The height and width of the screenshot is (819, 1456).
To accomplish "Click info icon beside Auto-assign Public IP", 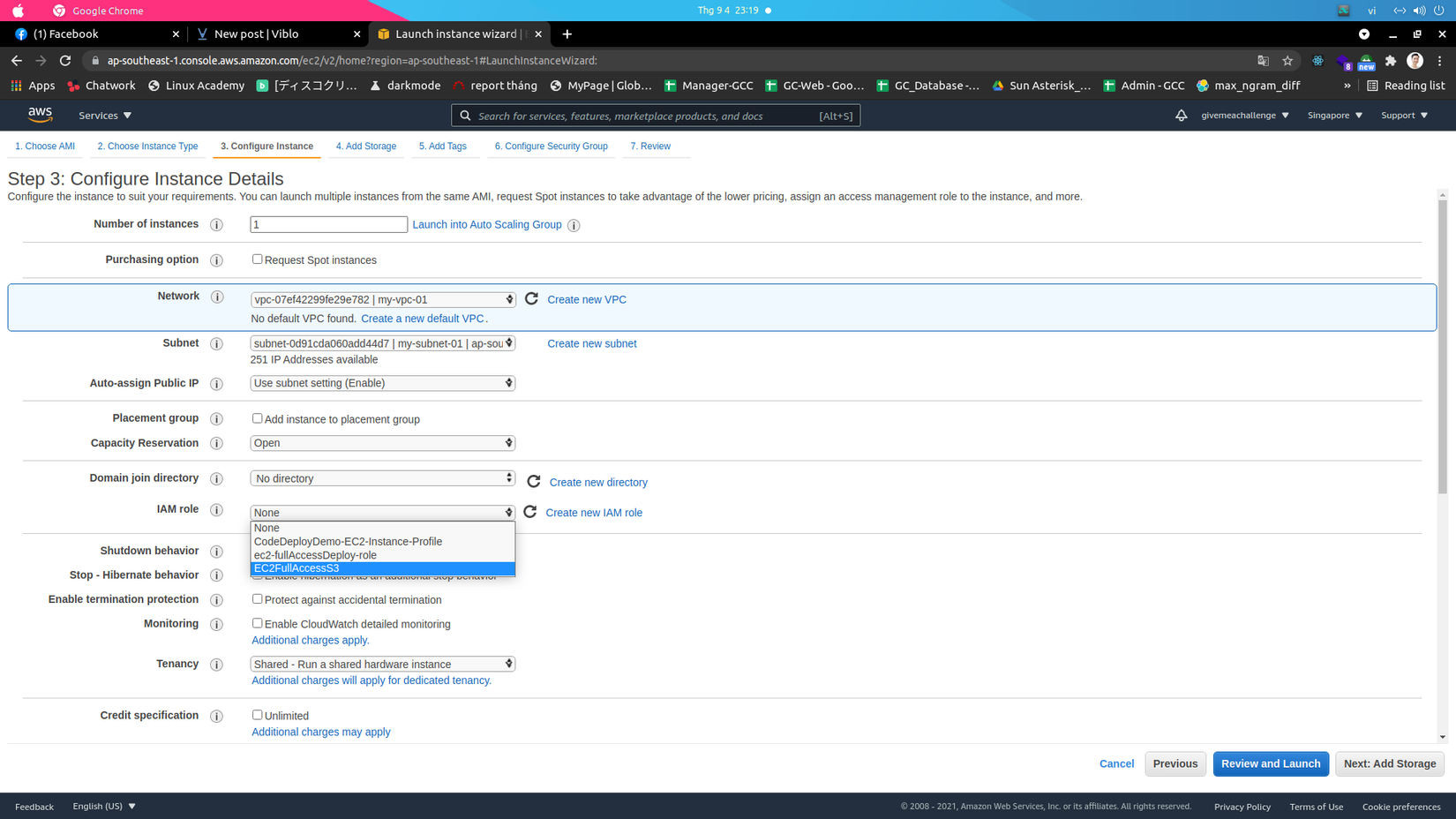I will (x=216, y=384).
